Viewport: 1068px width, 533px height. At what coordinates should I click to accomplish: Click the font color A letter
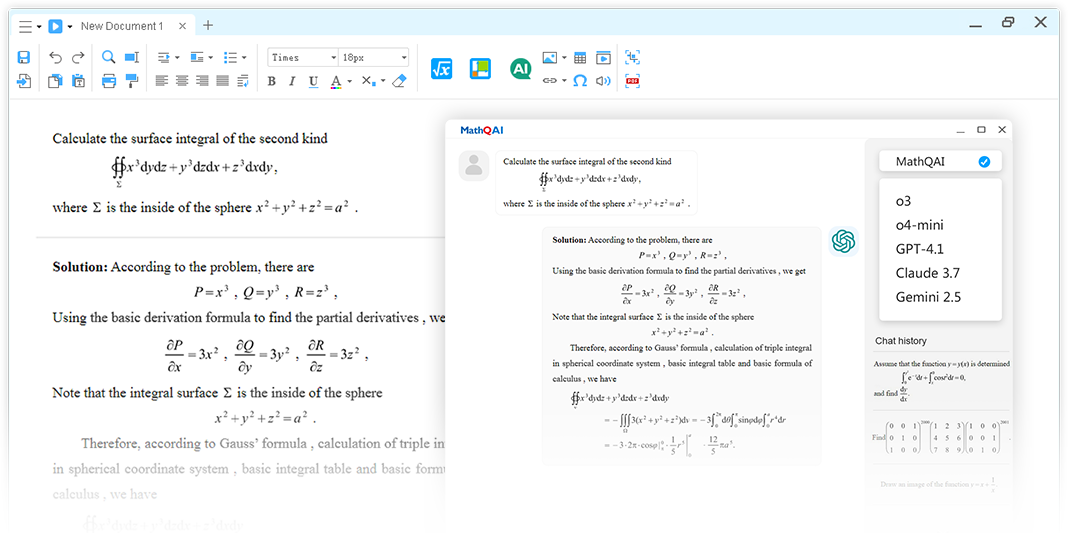(336, 82)
